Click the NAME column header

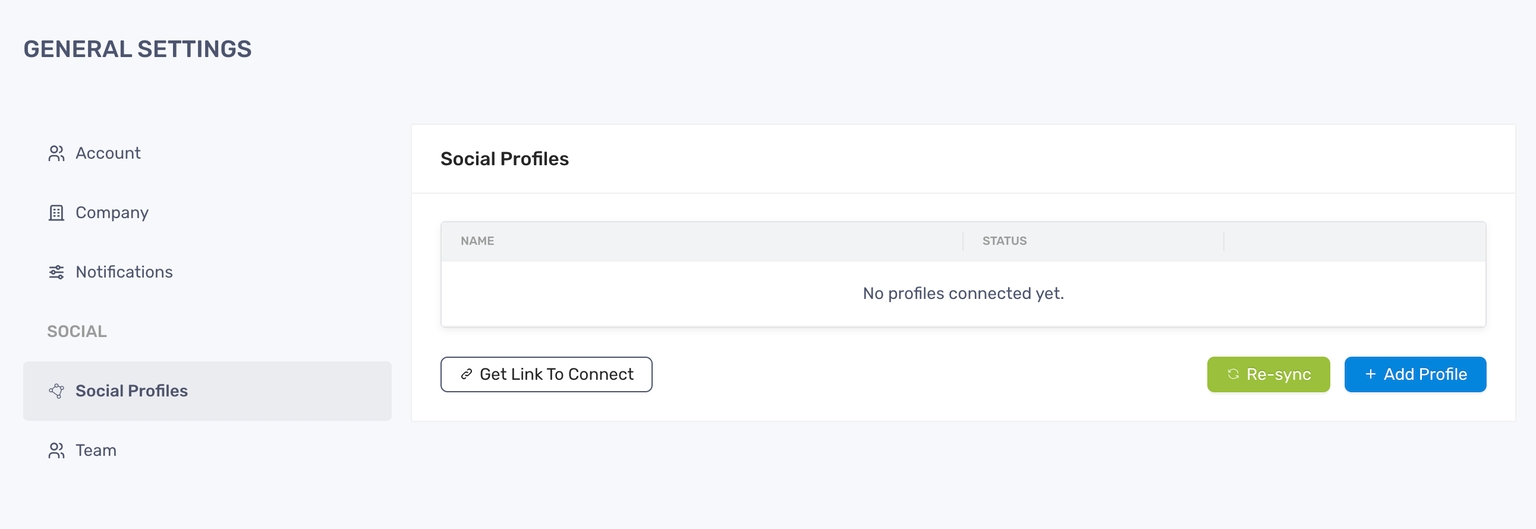[x=477, y=241]
